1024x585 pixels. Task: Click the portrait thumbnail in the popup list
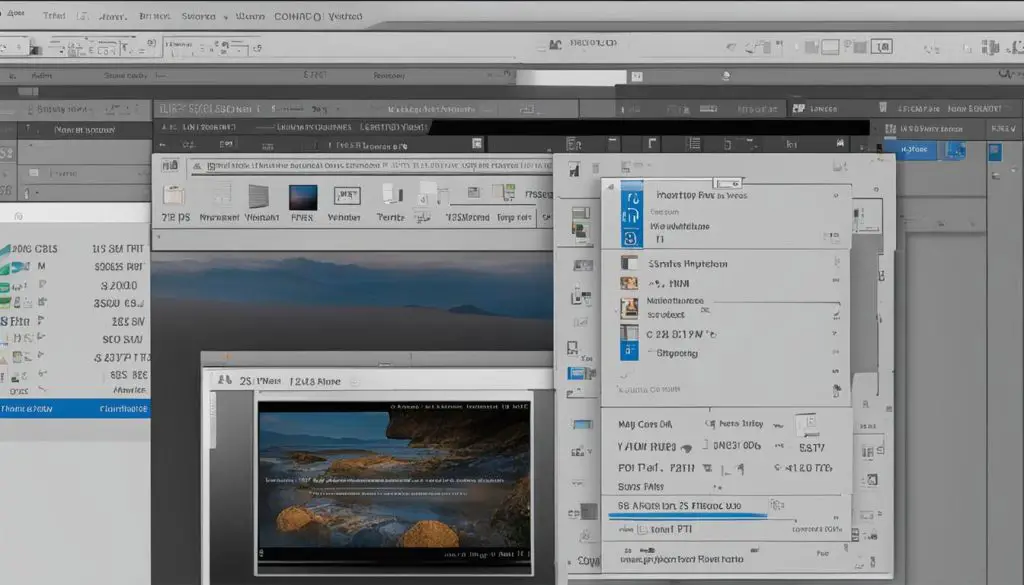coord(630,308)
